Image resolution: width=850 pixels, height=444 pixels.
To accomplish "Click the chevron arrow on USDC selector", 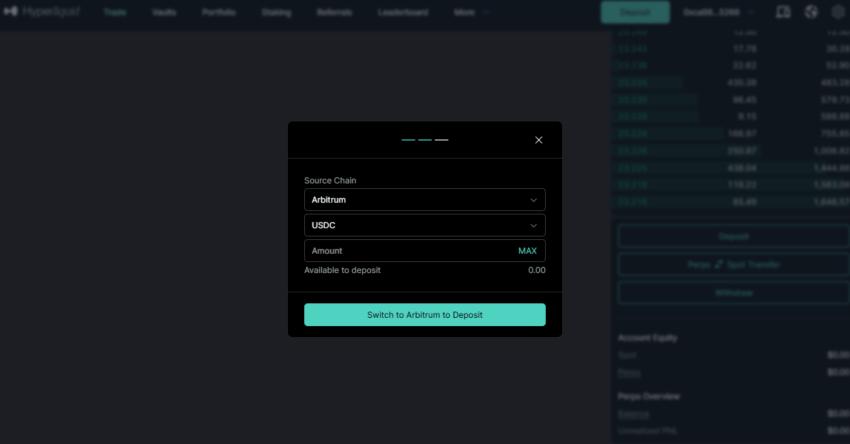I will (533, 226).
